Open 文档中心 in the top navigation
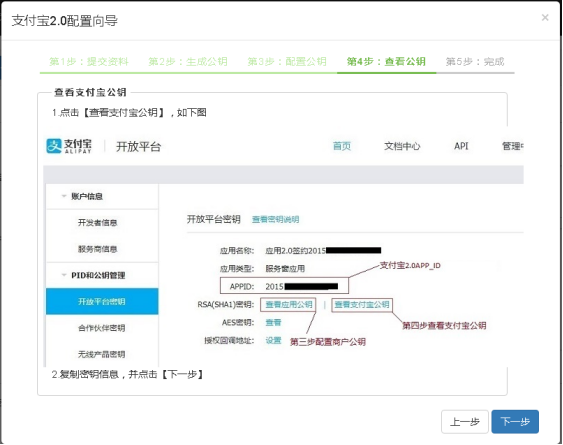Screen dimensions: 563x445 click(402, 146)
